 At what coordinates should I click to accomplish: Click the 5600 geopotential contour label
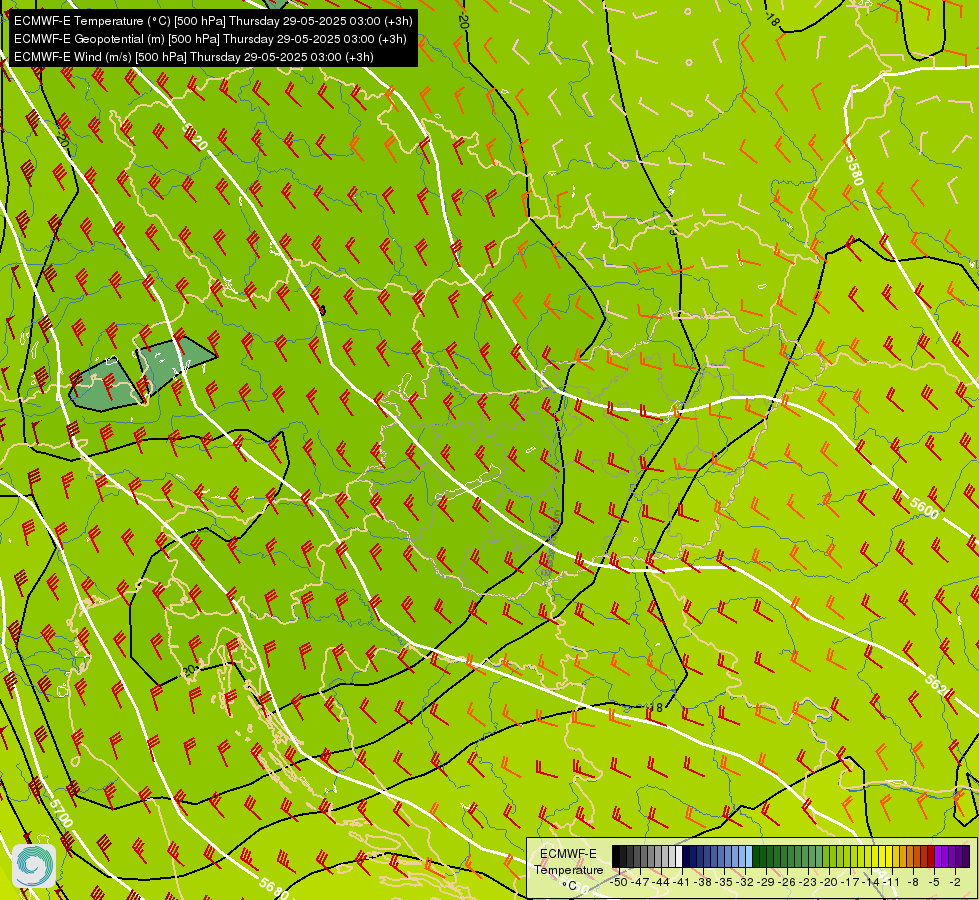[x=924, y=508]
